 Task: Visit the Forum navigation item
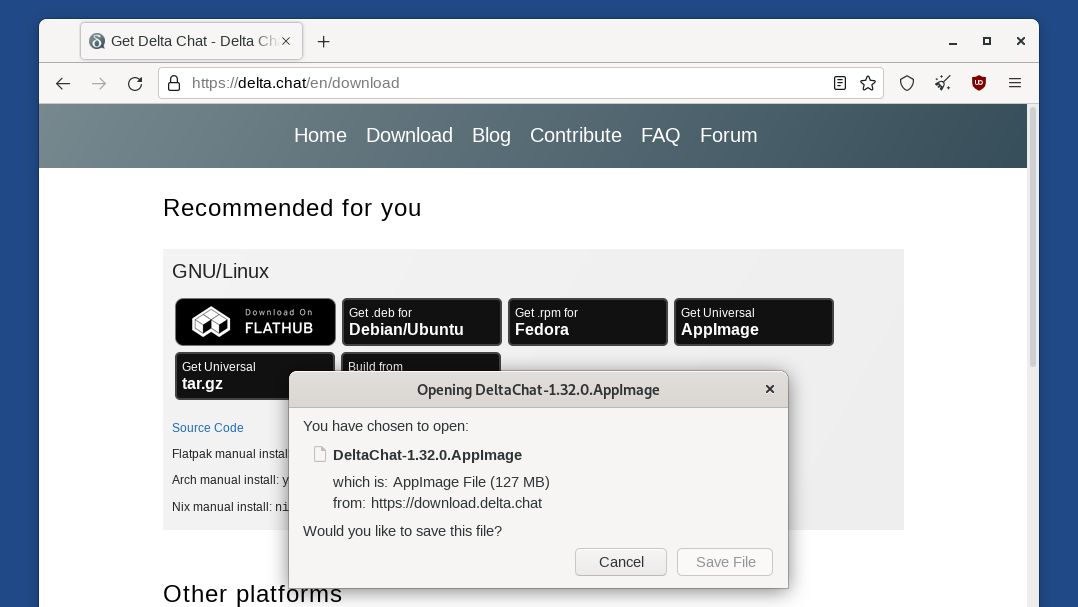728,135
